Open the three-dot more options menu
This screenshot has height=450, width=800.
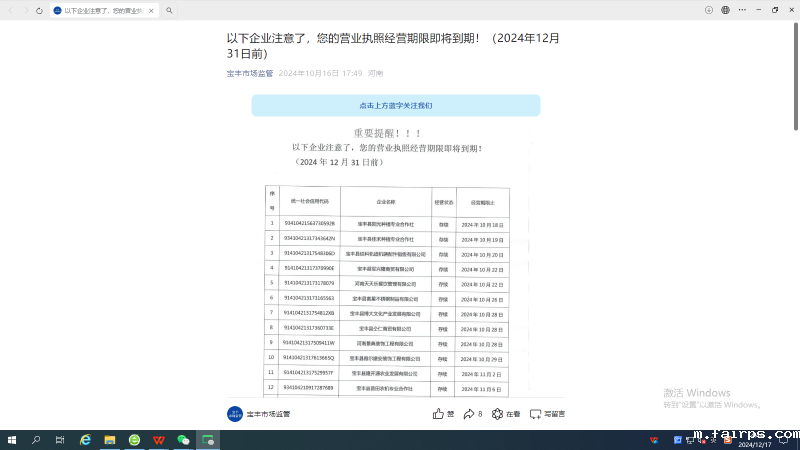pos(742,10)
